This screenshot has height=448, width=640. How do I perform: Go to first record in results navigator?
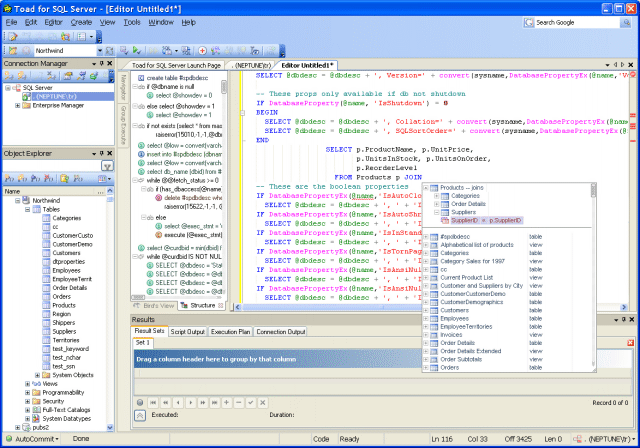click(x=153, y=403)
